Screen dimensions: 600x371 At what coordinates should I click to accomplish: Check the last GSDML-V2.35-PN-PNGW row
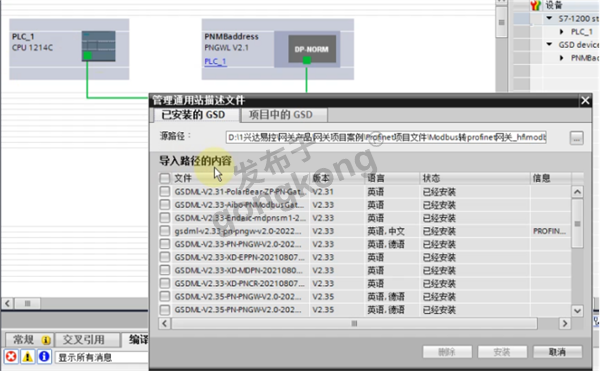coord(165,309)
